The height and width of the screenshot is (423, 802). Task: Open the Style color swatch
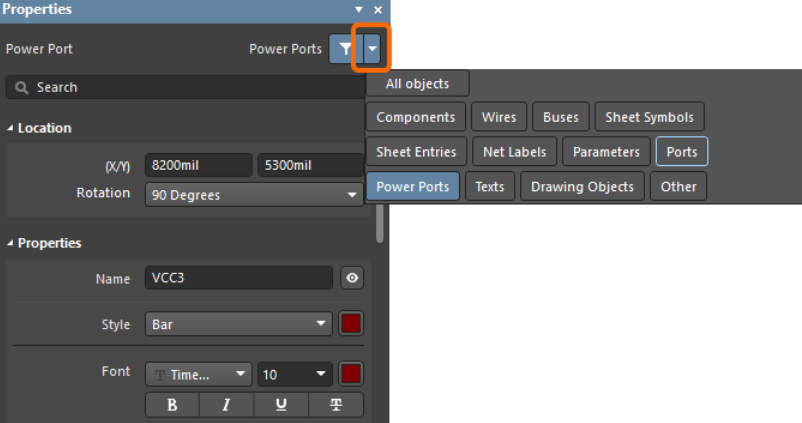pos(351,324)
